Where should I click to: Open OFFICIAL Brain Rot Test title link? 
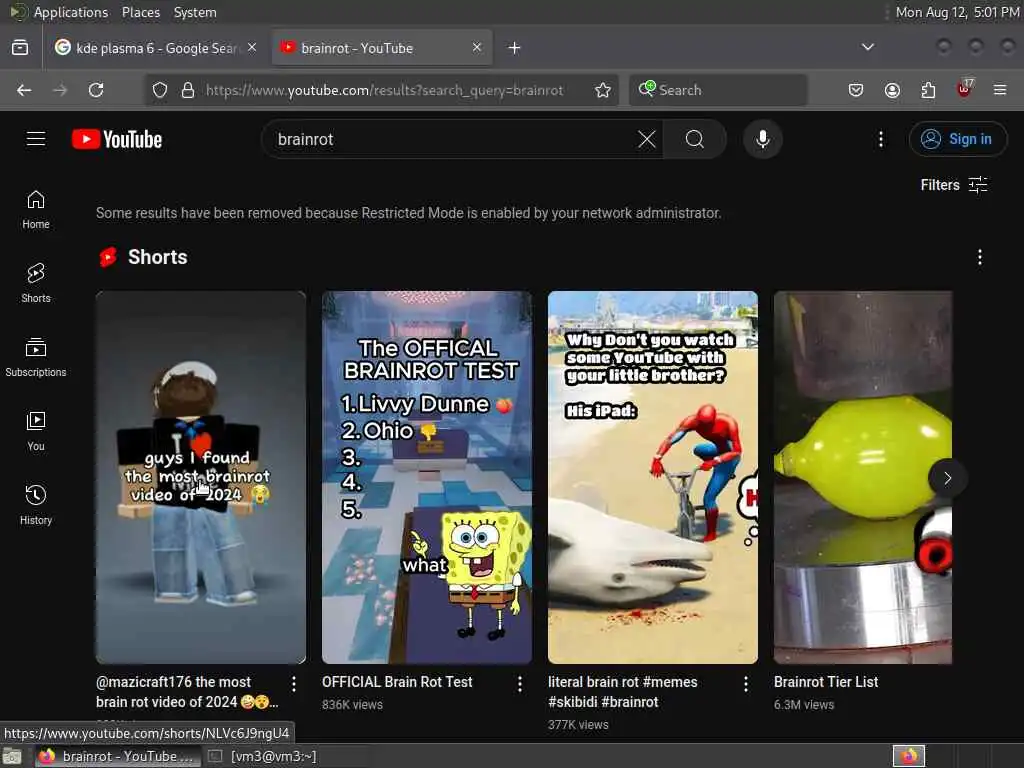coord(397,682)
